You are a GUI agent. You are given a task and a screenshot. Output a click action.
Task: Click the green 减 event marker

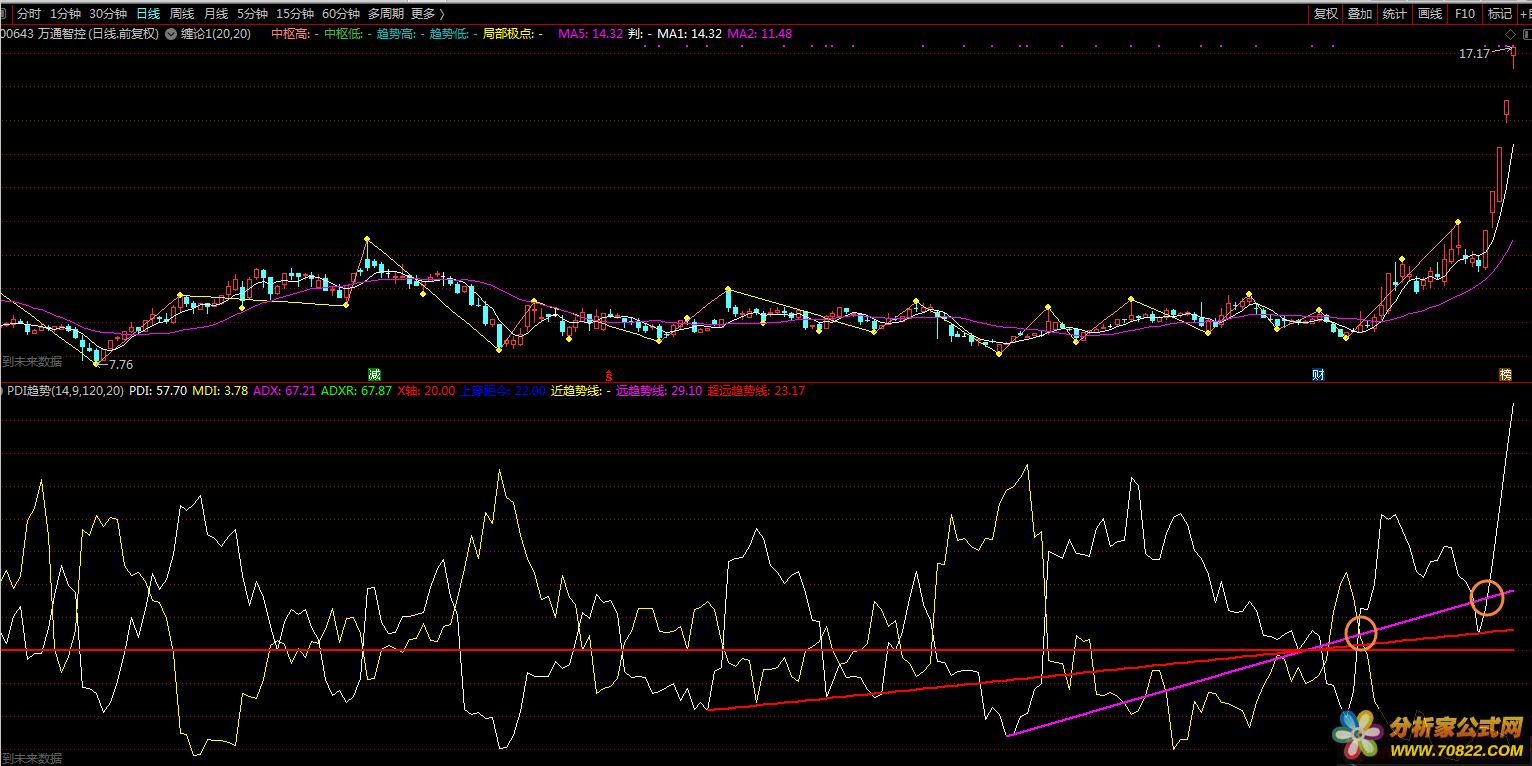click(375, 375)
